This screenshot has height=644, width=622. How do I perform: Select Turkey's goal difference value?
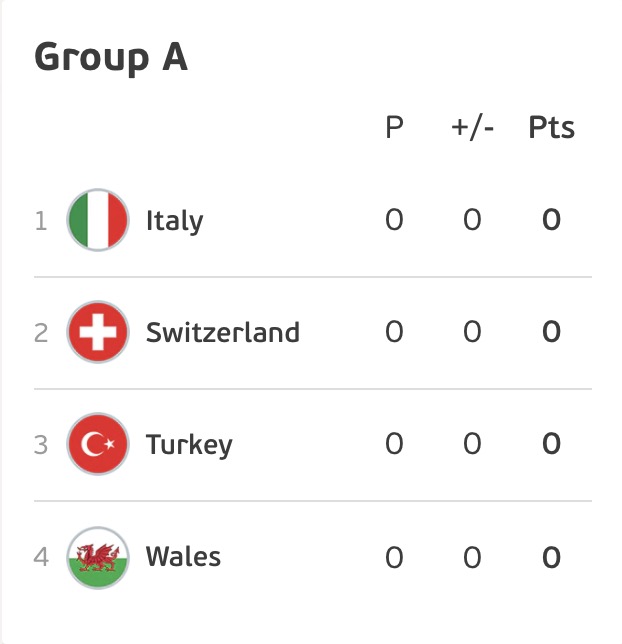click(x=472, y=444)
